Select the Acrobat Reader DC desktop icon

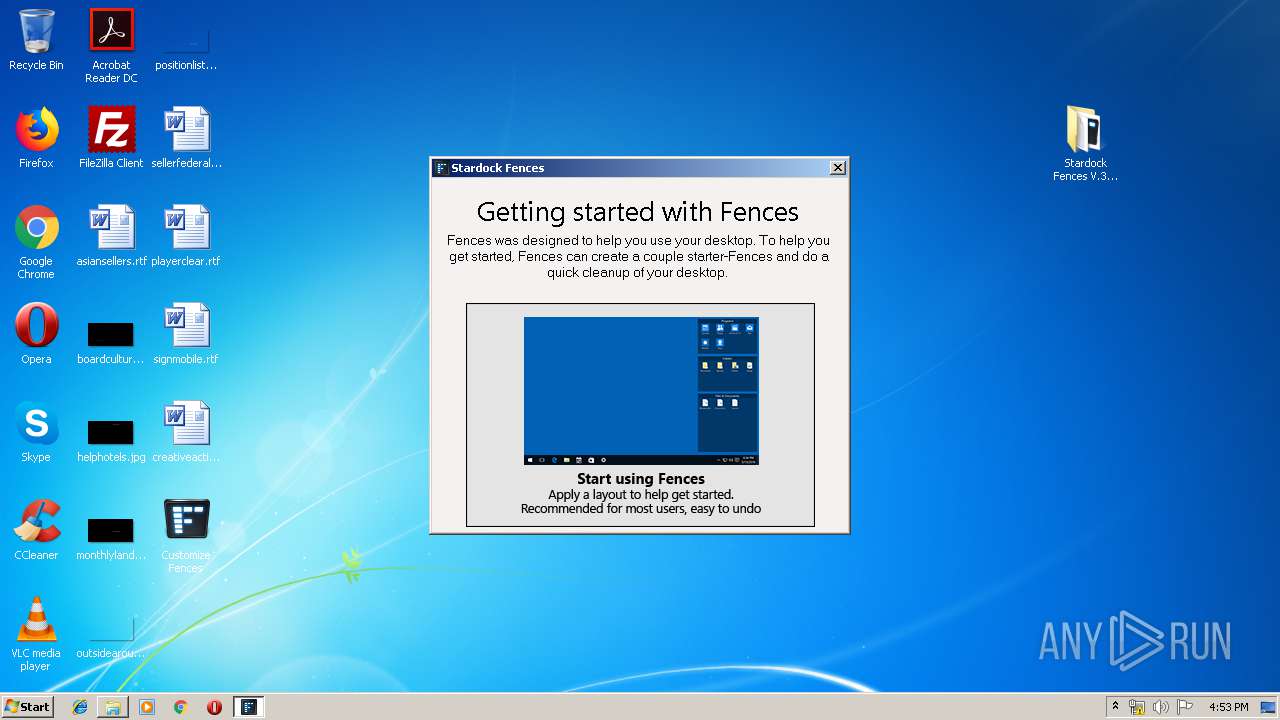coord(111,46)
